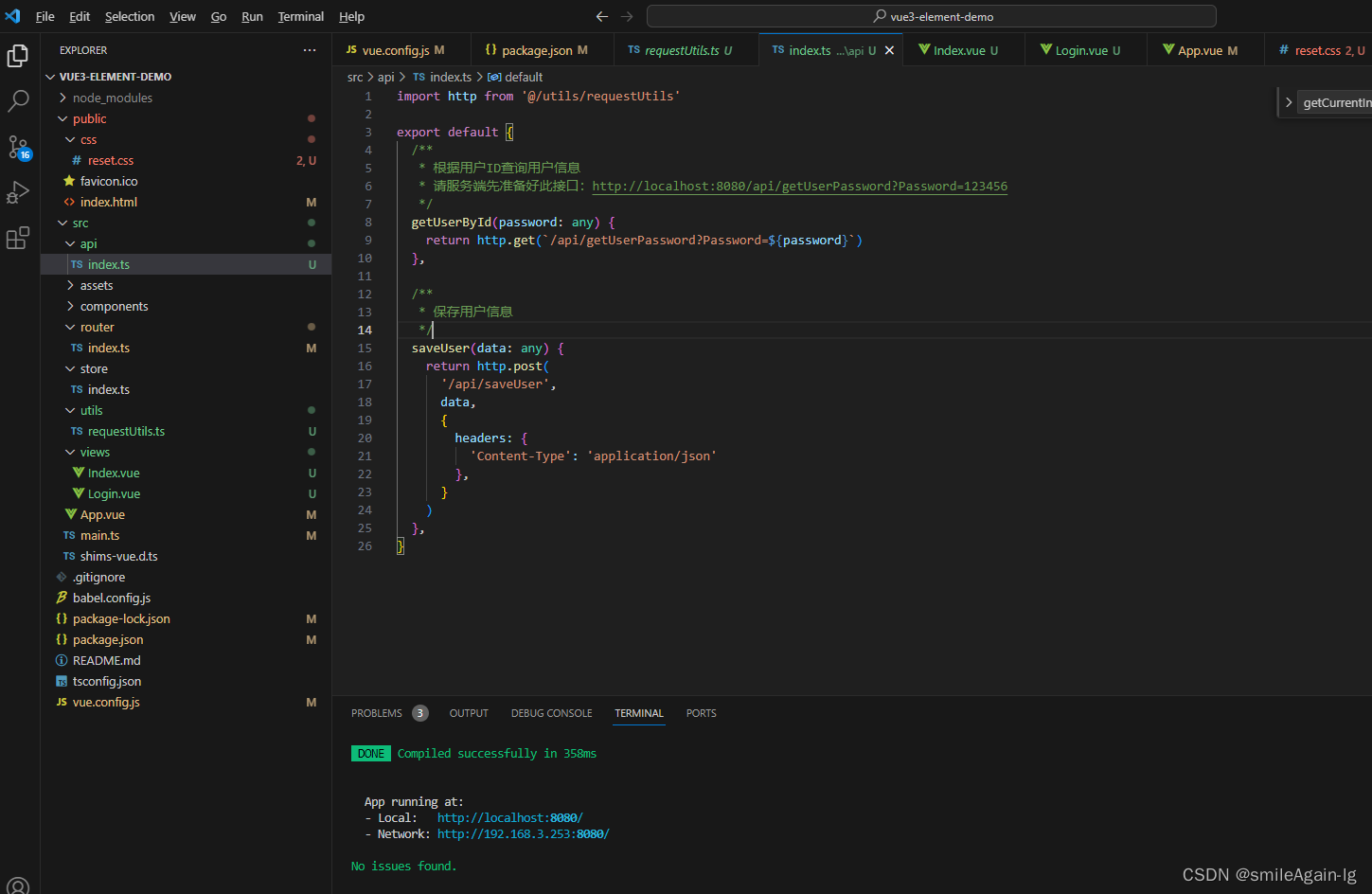
Task: Click the HTML icon beside index.html
Action: (69, 202)
